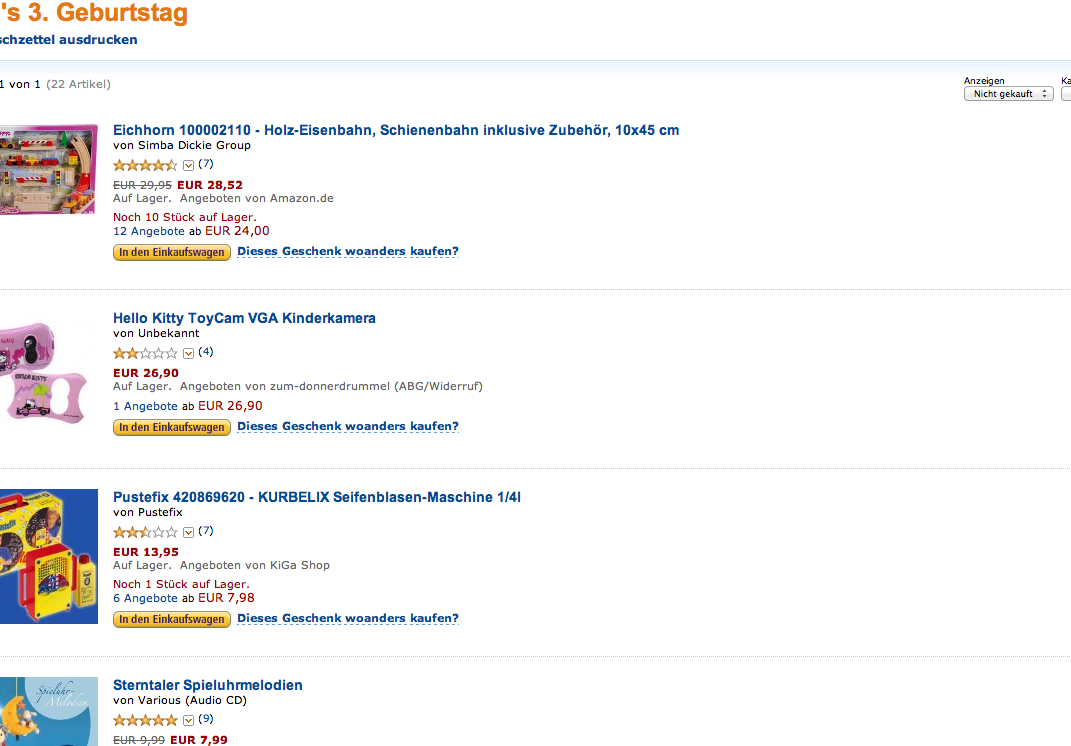Open the (7) reviews link for Eichhorn train

[206, 164]
